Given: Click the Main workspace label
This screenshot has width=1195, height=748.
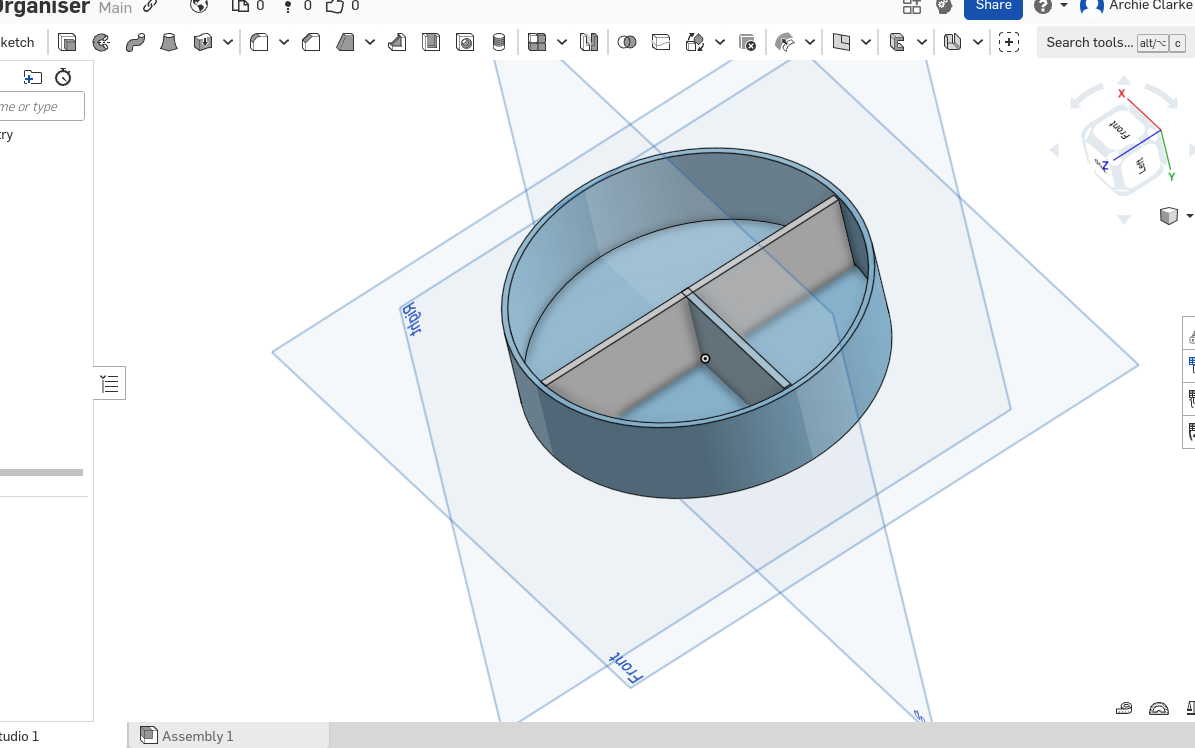Looking at the screenshot, I should click(x=115, y=7).
